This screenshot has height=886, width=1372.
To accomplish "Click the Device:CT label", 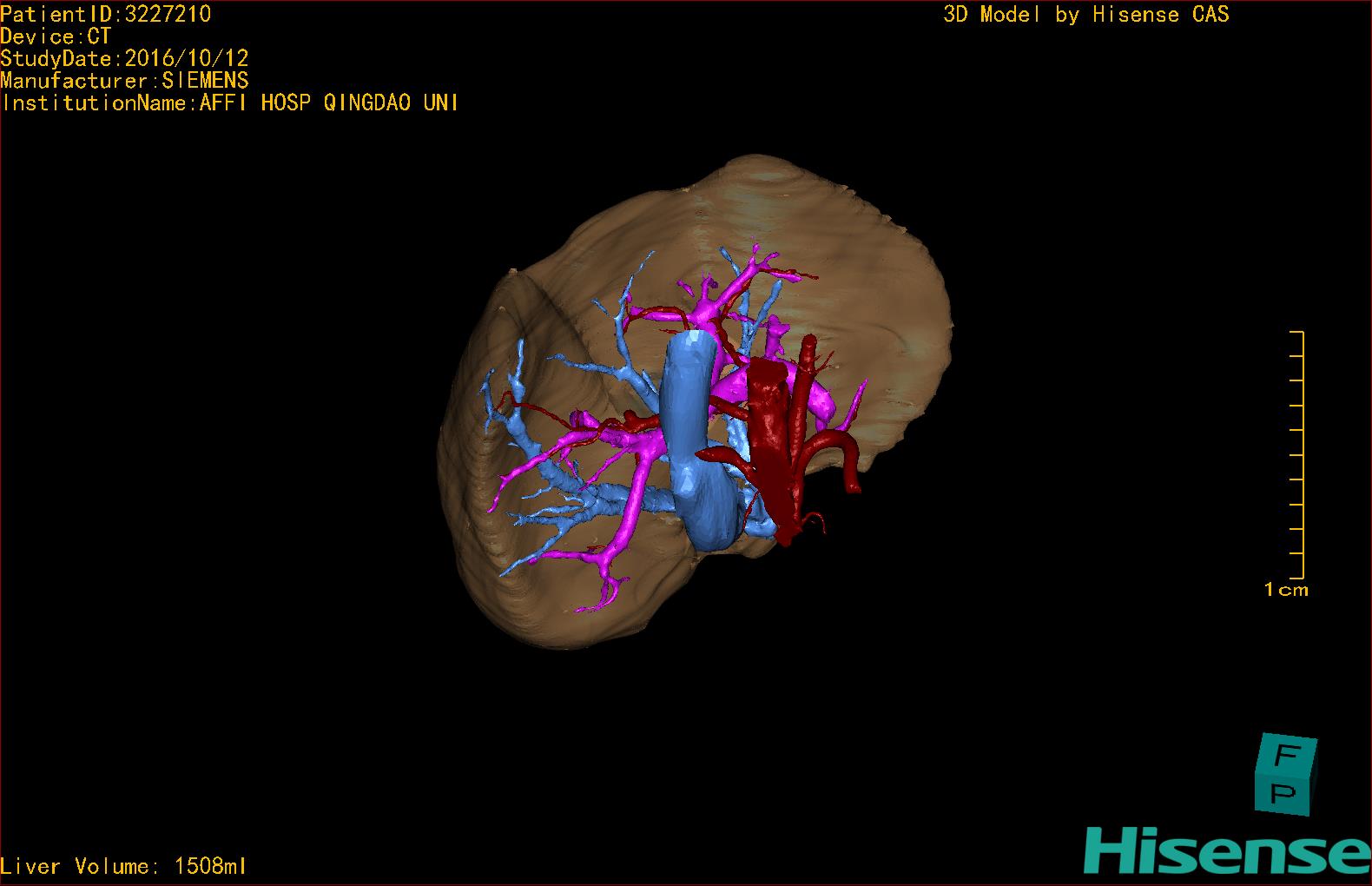I will point(56,36).
